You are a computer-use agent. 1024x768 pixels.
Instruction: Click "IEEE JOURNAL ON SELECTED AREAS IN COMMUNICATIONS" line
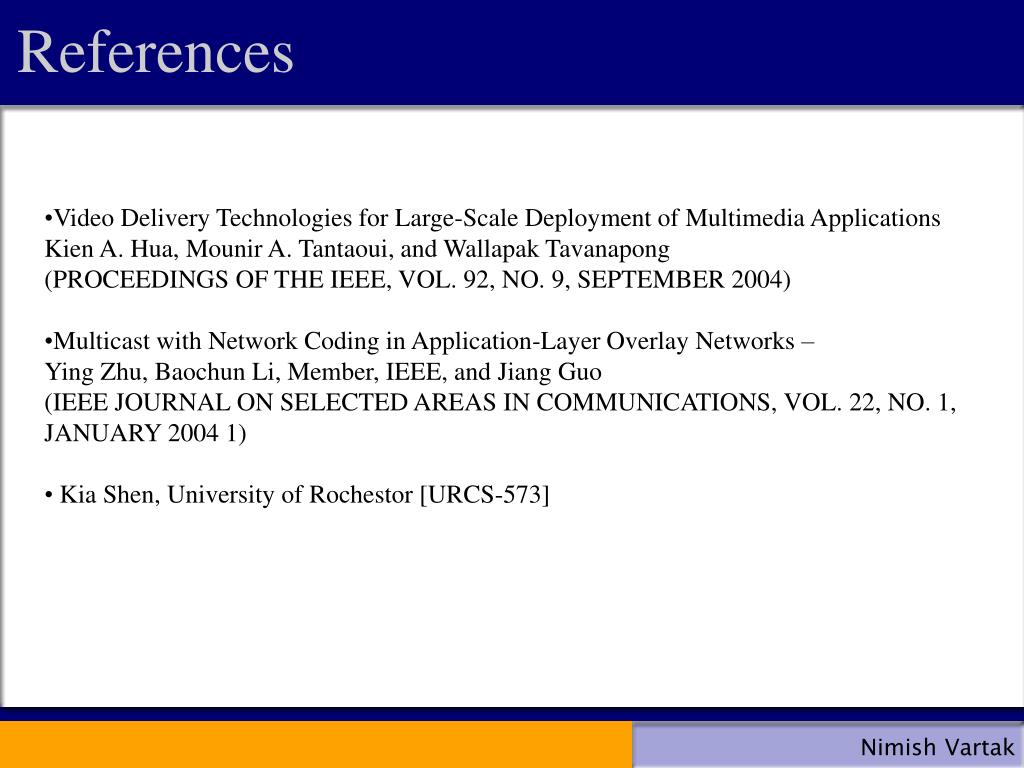500,402
